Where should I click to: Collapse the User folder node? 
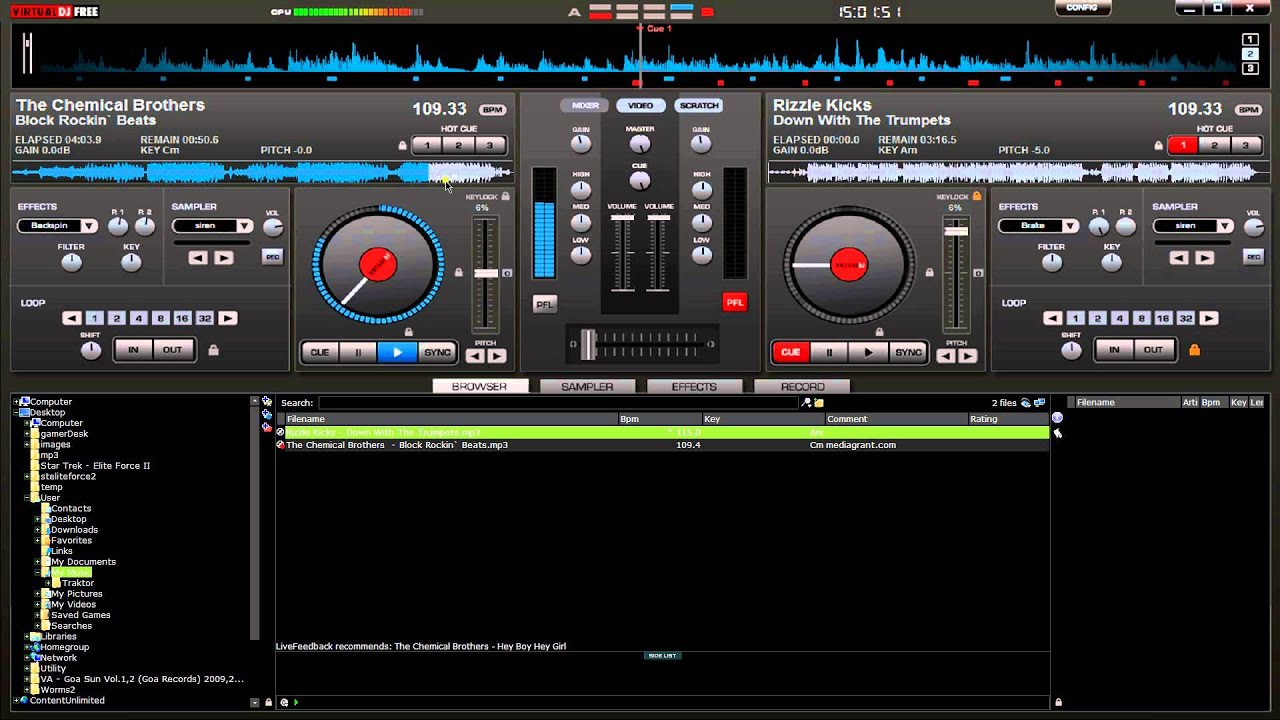point(28,497)
